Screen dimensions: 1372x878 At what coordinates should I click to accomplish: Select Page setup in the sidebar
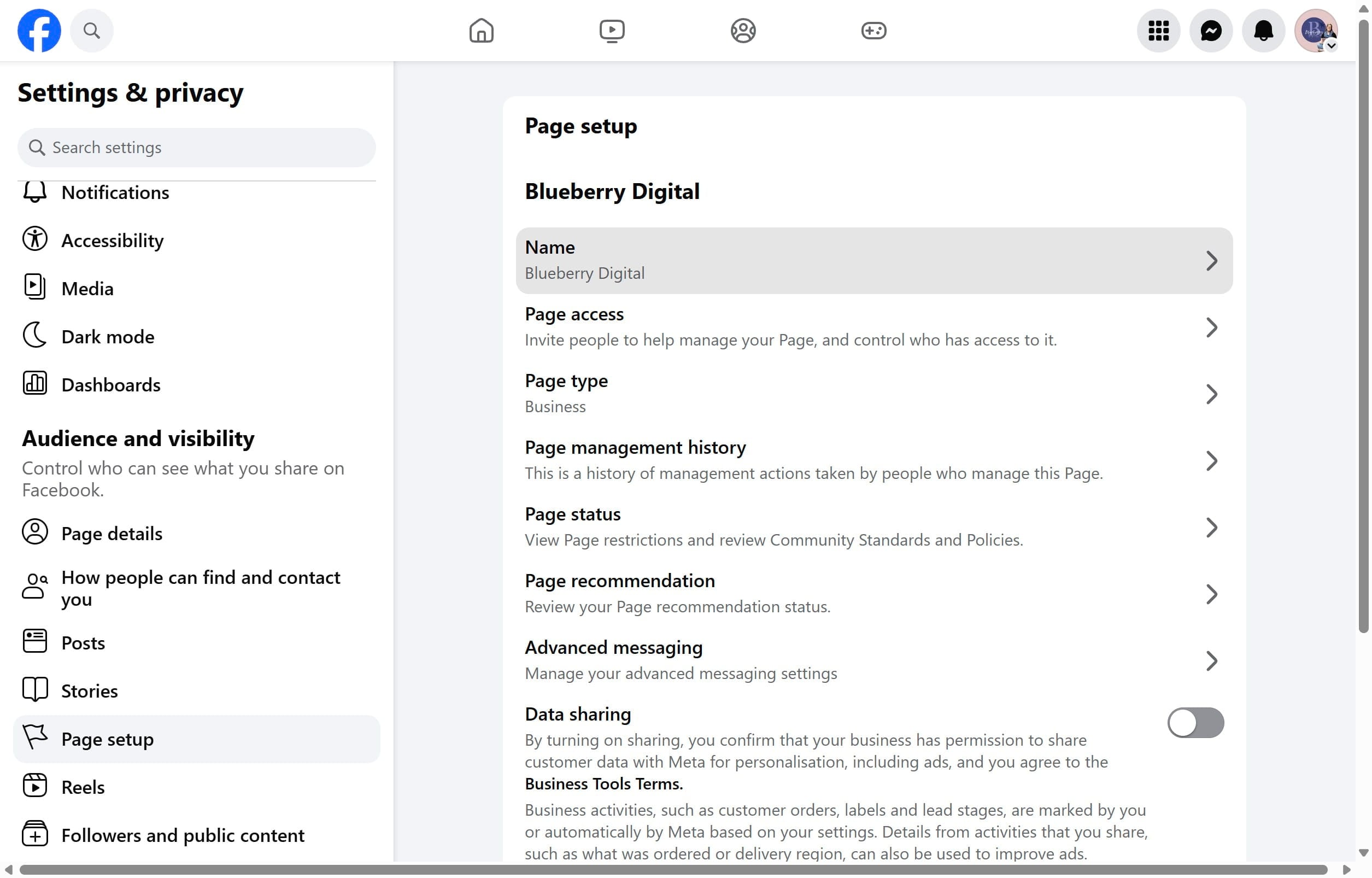197,739
